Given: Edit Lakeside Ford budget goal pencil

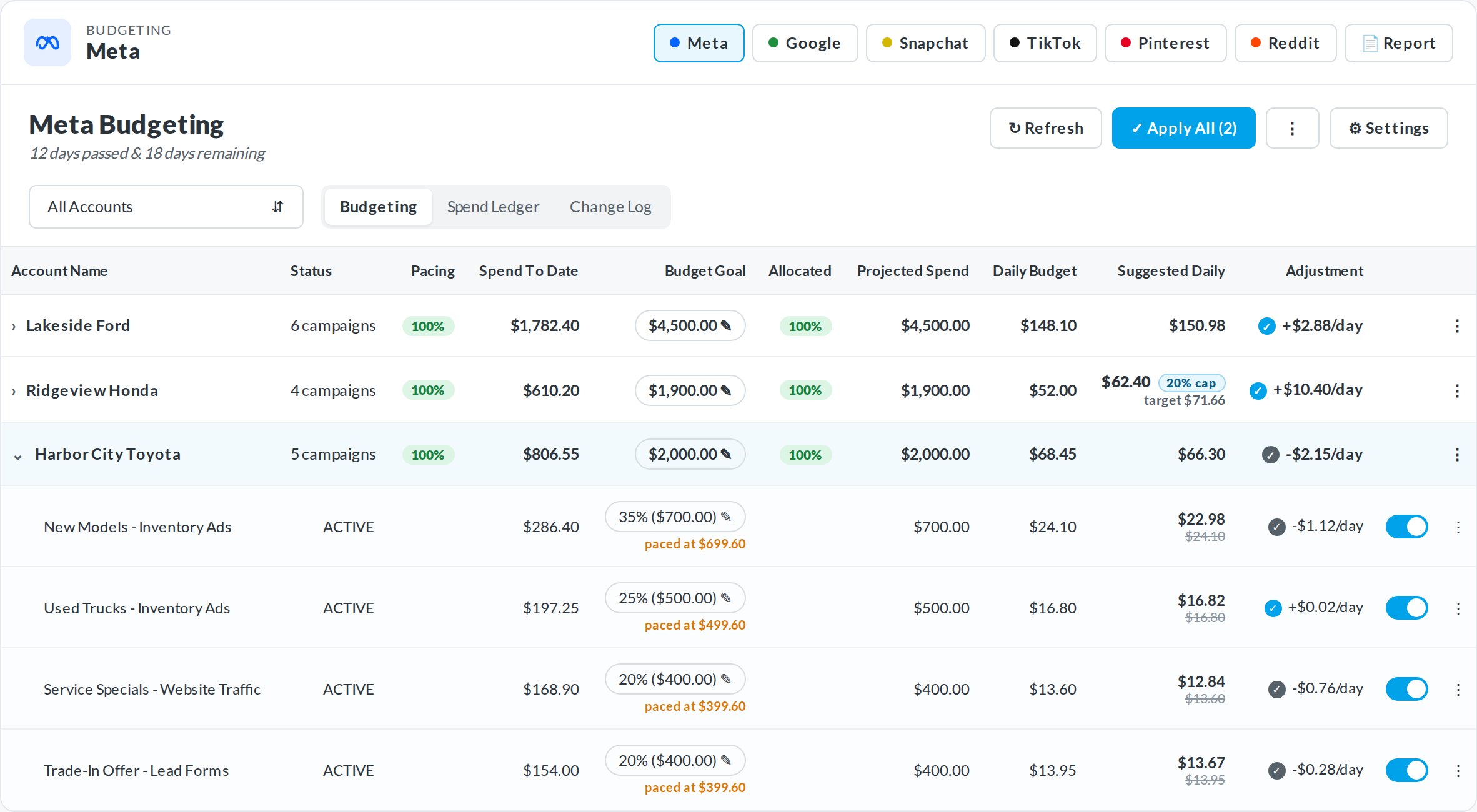Looking at the screenshot, I should click(x=726, y=325).
